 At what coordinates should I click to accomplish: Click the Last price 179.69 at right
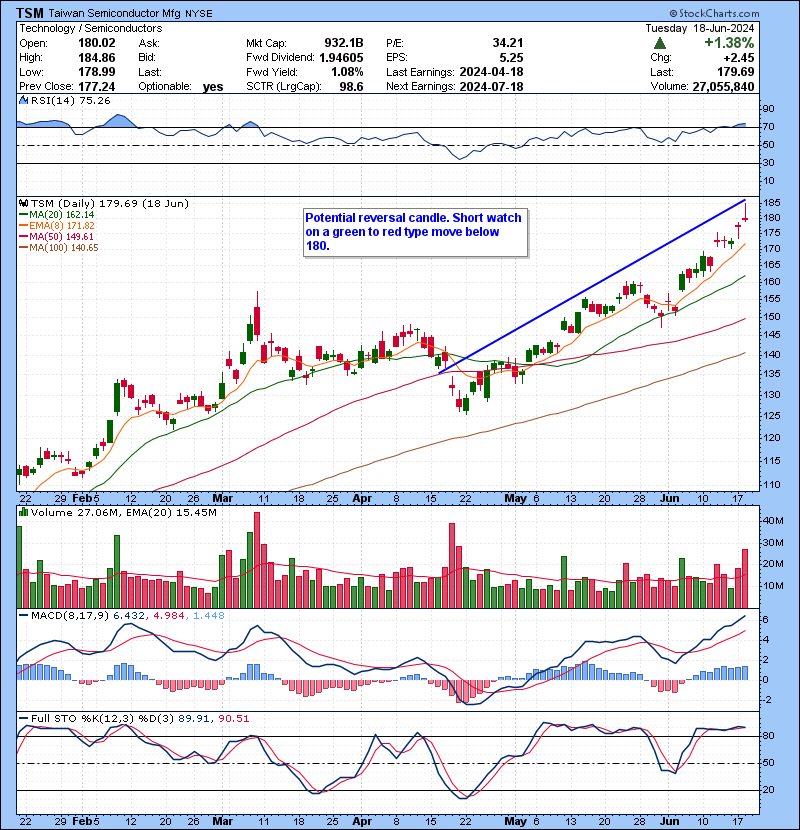coord(737,71)
